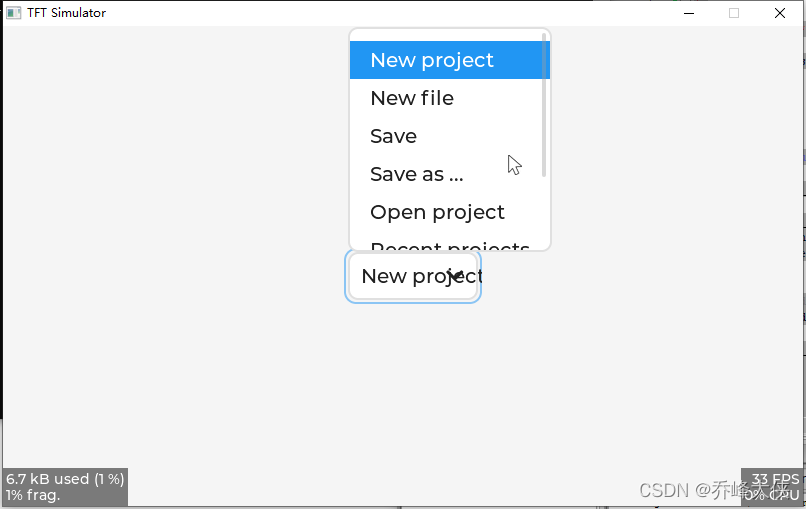Viewport: 806px width, 509px height.
Task: Click the dropdown chevron arrow icon
Action: pyautogui.click(x=455, y=275)
